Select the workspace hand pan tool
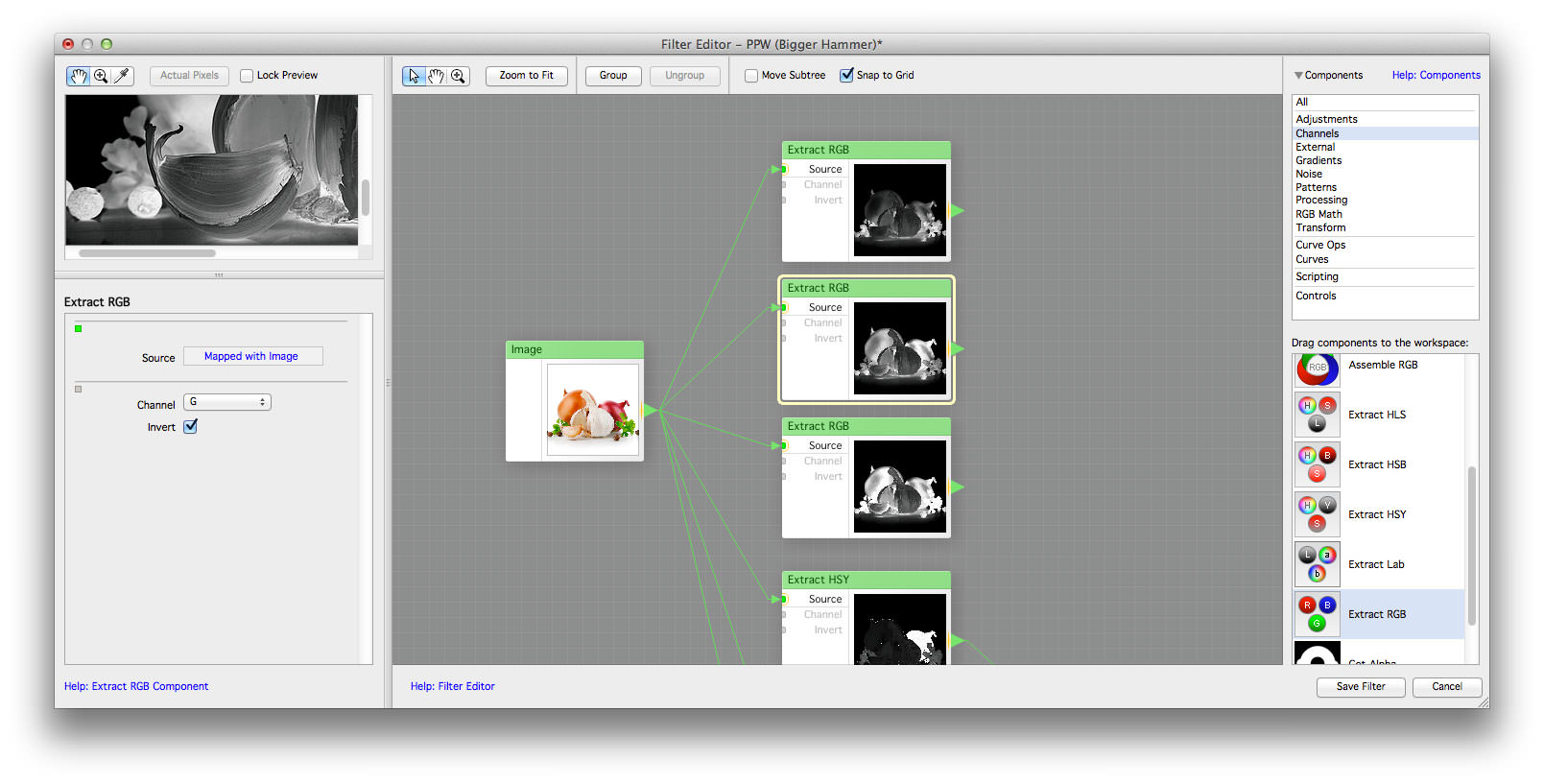The width and height of the screenshot is (1544, 784). click(437, 76)
